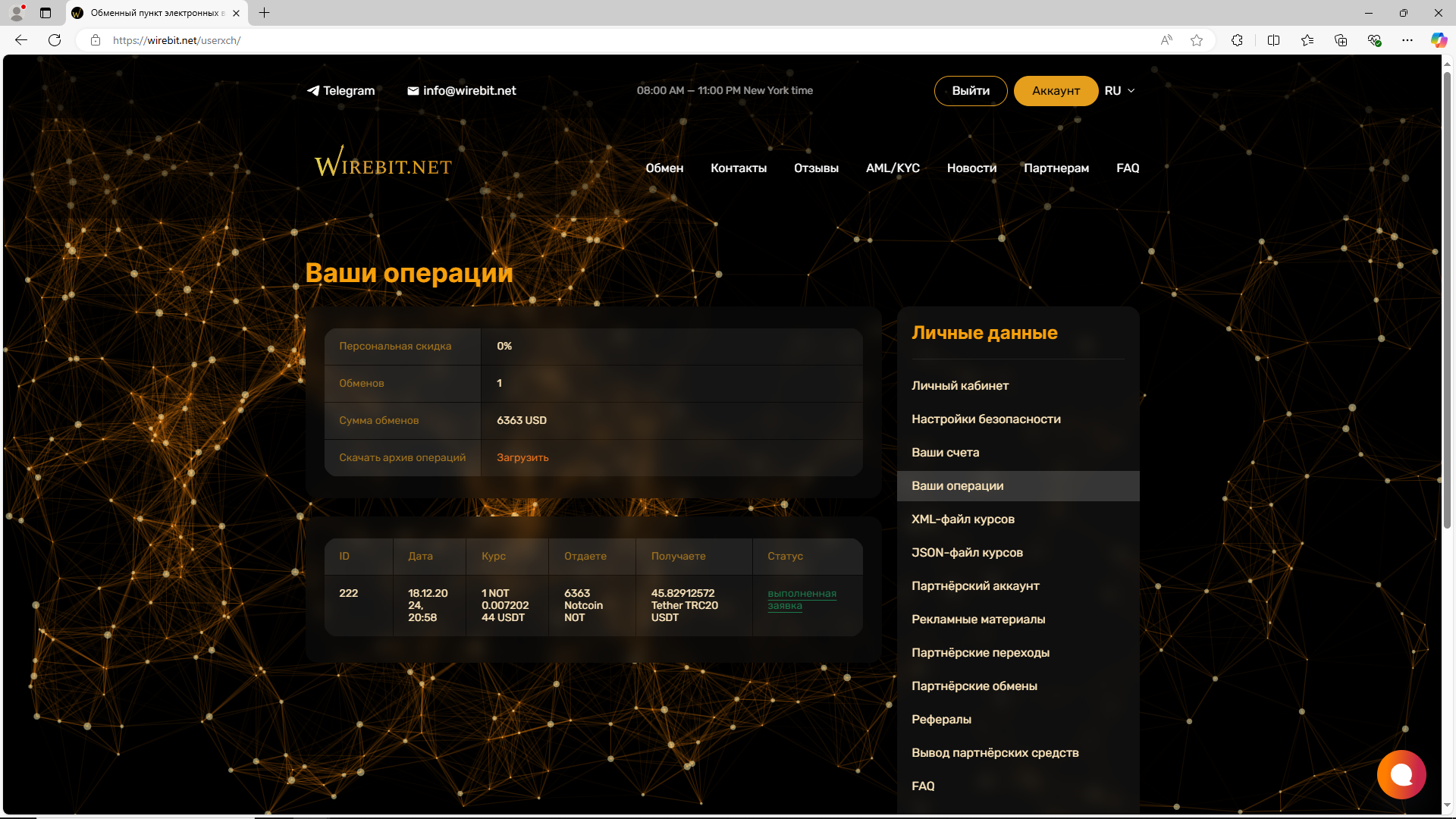Image resolution: width=1456 pixels, height=819 pixels.
Task: Open Личный кабинет in the sidebar
Action: click(960, 386)
